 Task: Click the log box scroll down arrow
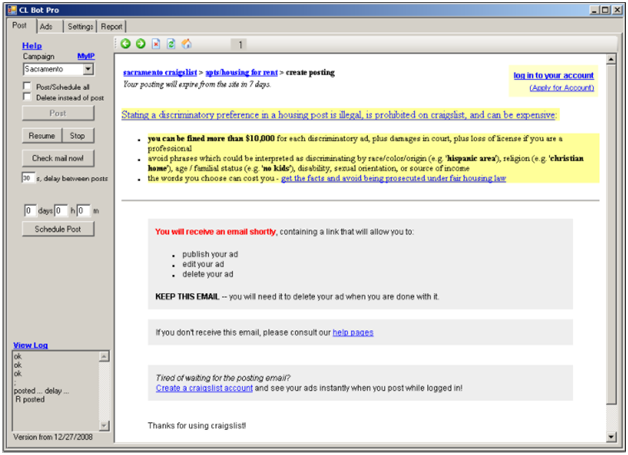pos(104,425)
